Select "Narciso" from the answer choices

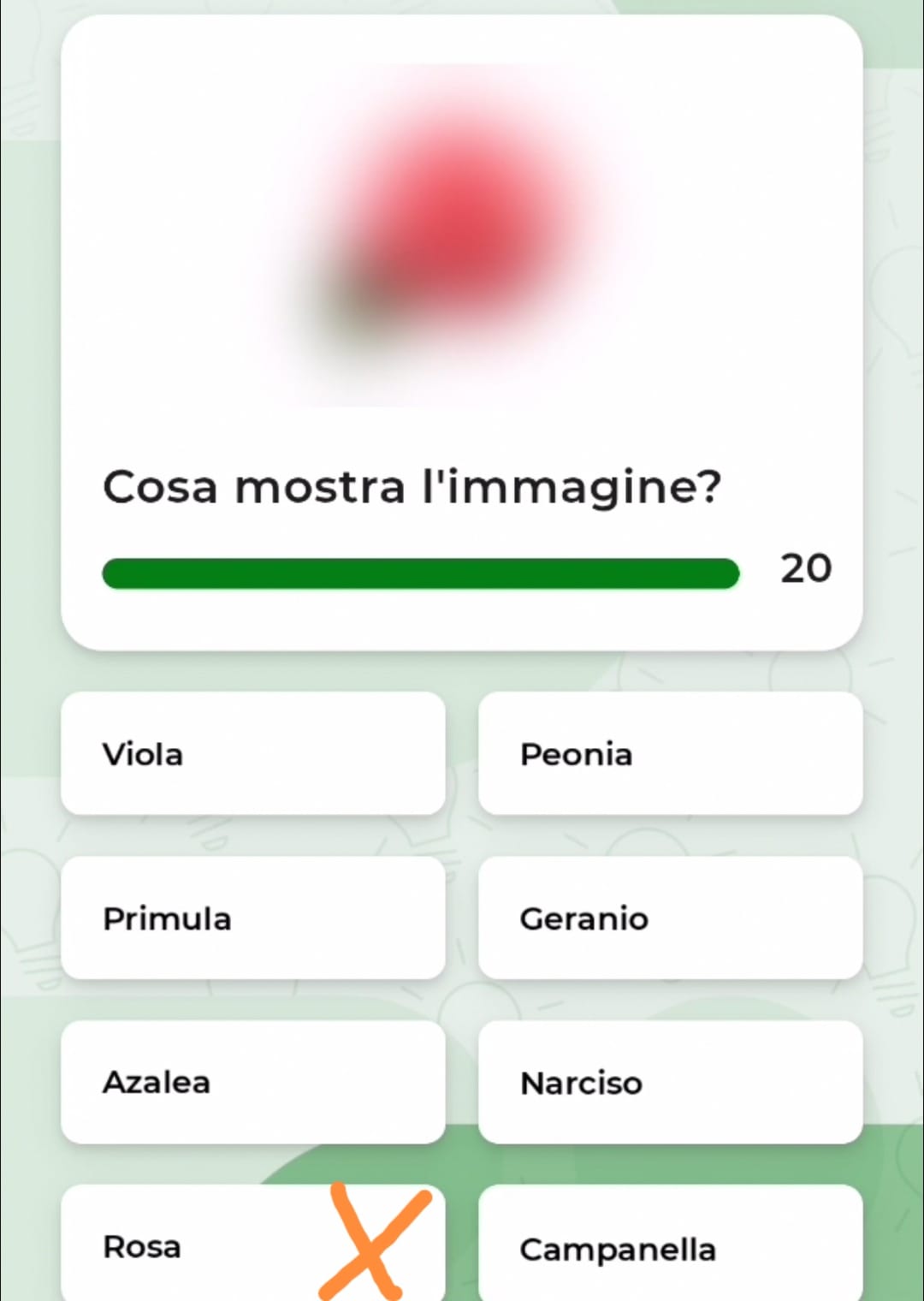tap(670, 1082)
